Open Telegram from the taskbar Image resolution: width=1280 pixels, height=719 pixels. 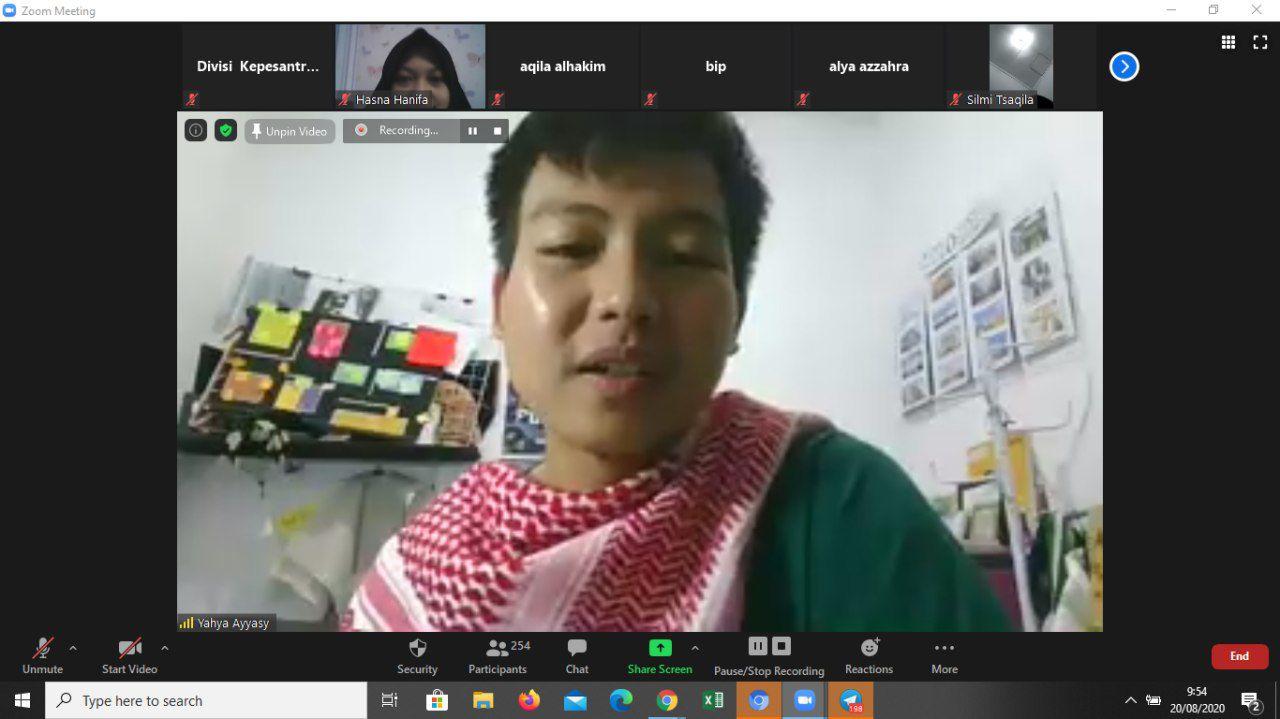851,701
